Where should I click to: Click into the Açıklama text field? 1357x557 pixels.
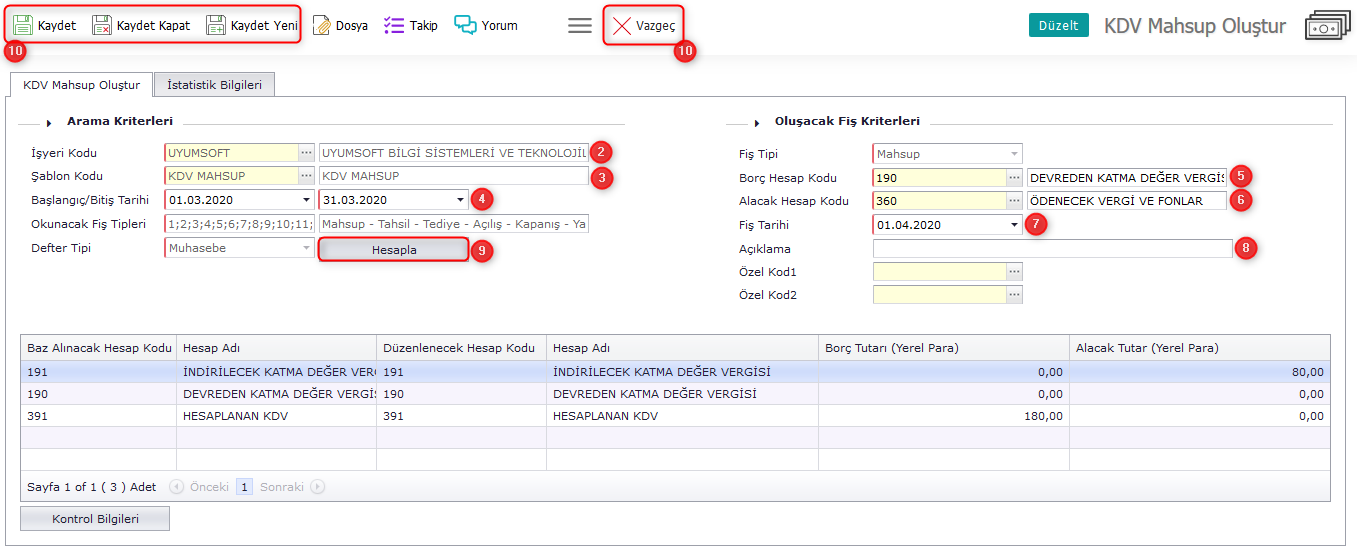coord(1052,249)
